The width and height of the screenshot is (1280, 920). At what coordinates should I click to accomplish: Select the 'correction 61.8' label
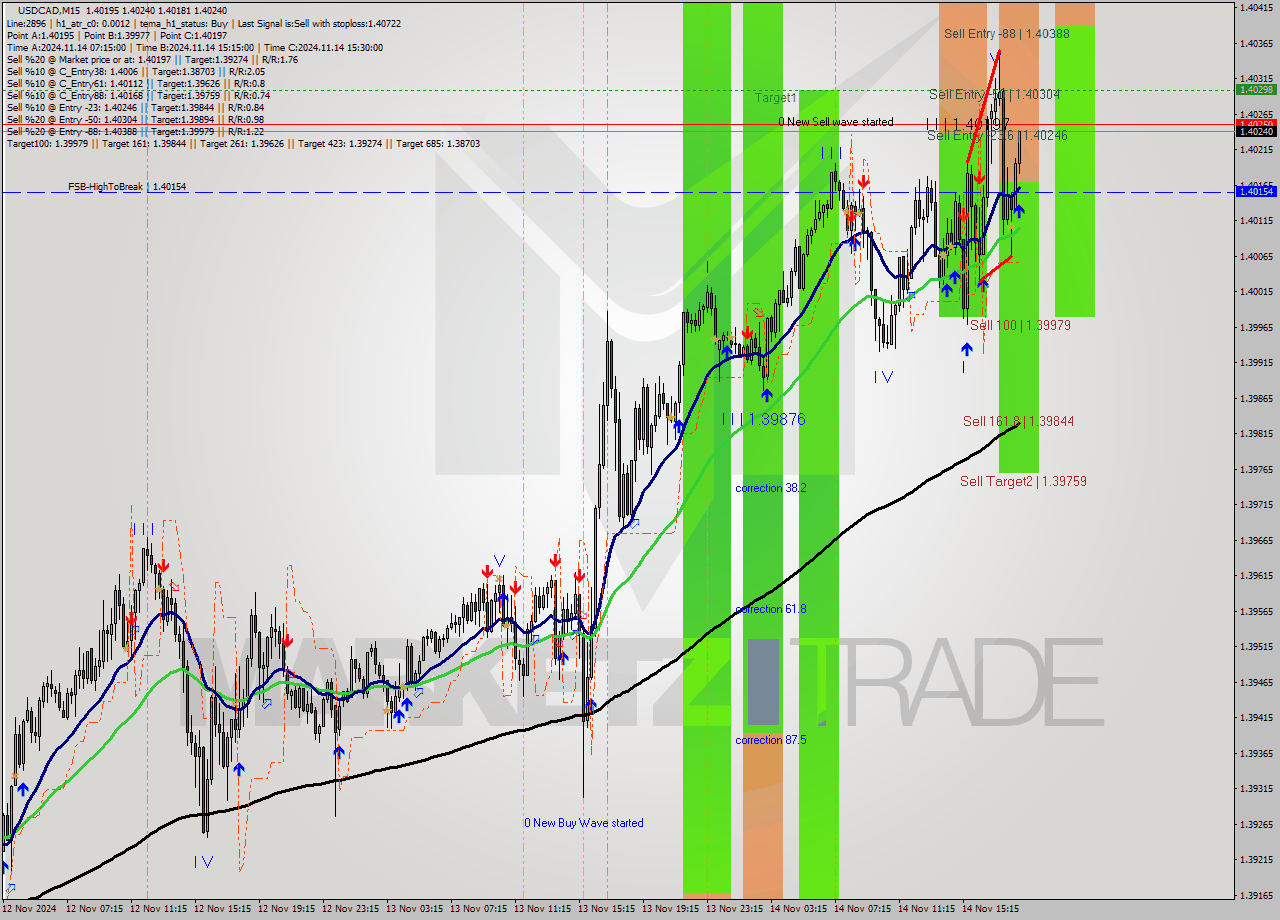[x=771, y=609]
